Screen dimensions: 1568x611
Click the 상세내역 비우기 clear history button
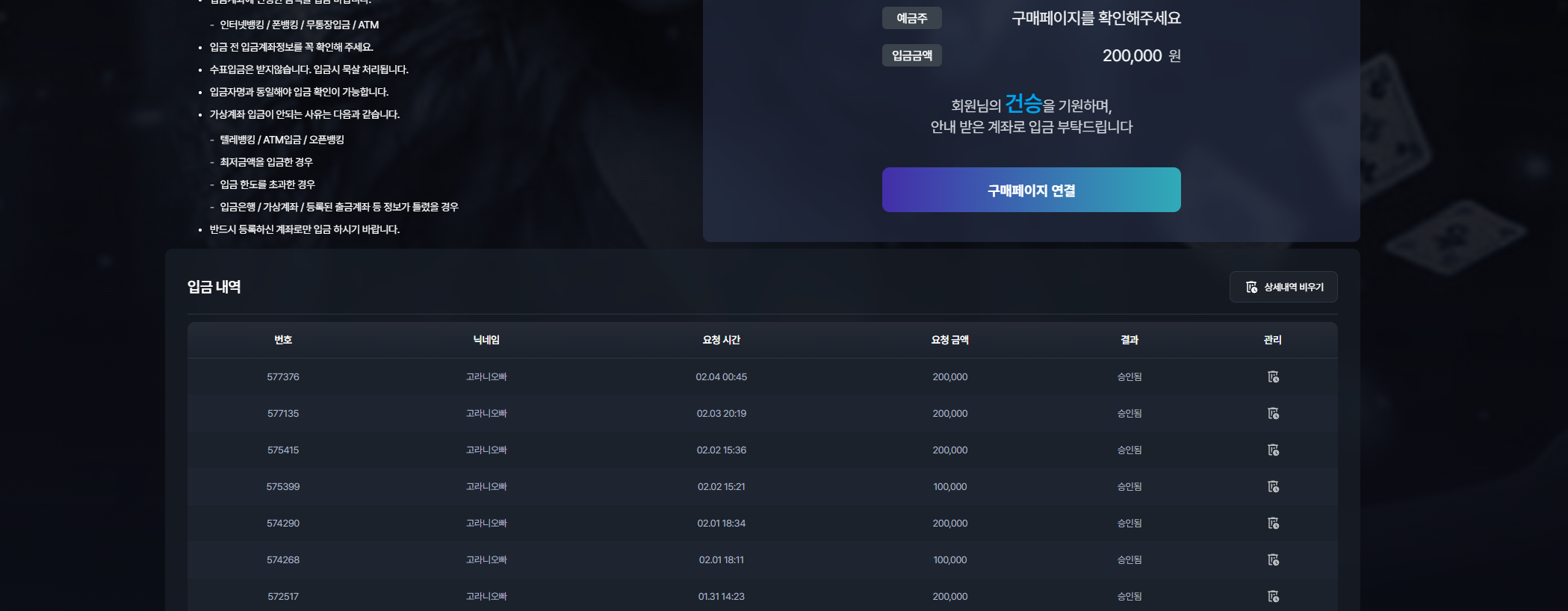(1283, 287)
